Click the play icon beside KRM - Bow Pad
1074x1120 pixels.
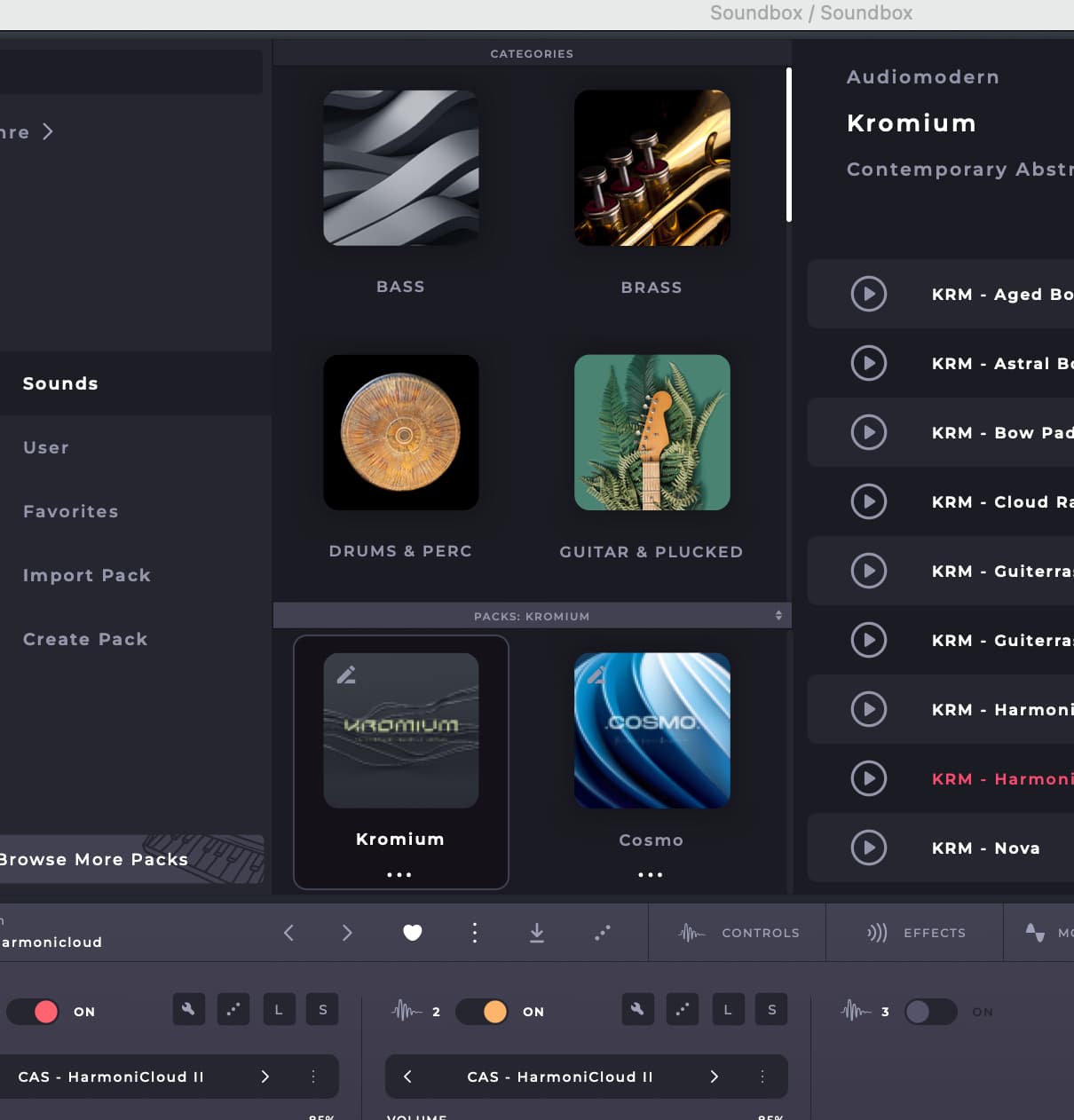coord(869,432)
